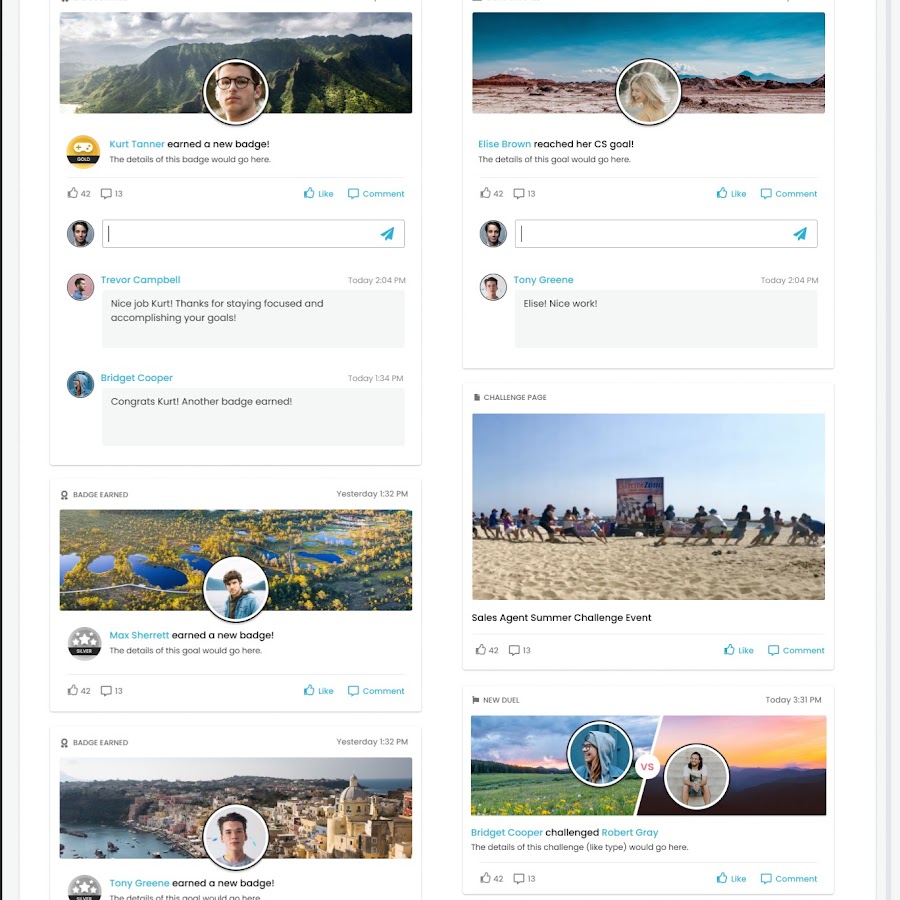
Task: Click the 'Today 3:31 PM' timestamp on New Duel
Action: (793, 700)
